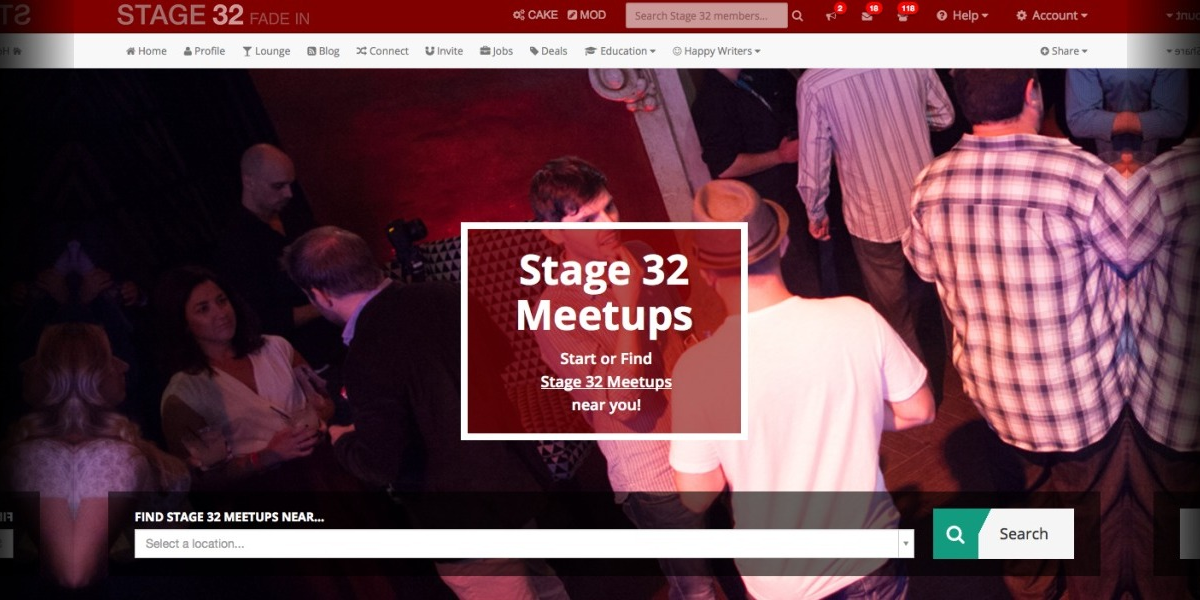
Task: Click the MOD icon link
Action: coord(586,15)
